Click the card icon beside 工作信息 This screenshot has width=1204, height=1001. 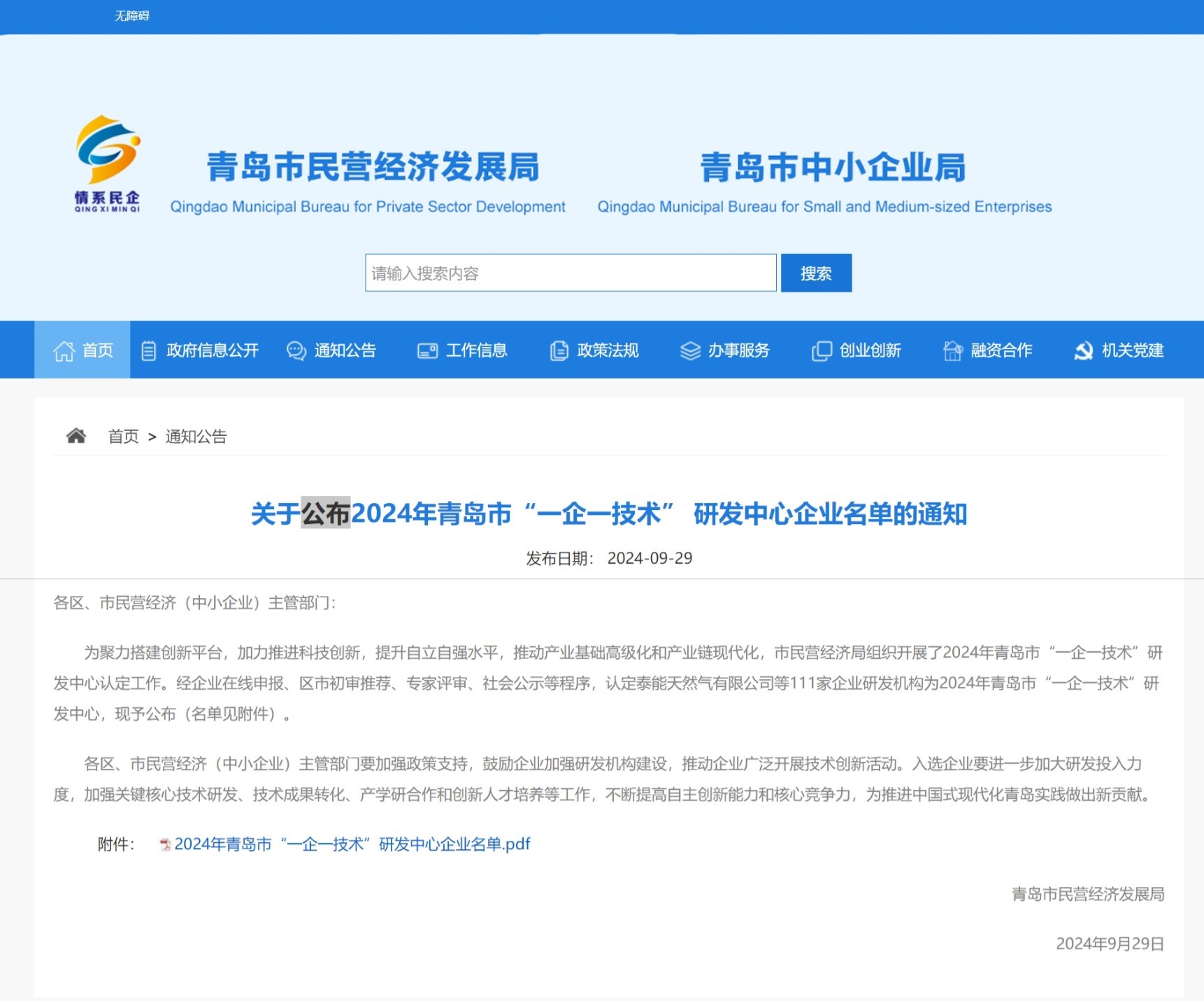pyautogui.click(x=426, y=350)
